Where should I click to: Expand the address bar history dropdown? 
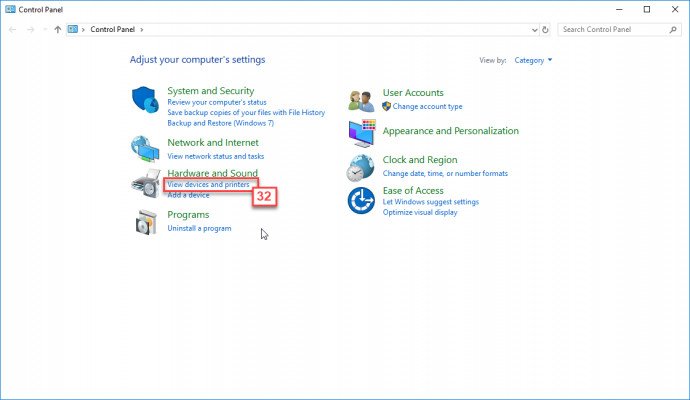tap(534, 30)
